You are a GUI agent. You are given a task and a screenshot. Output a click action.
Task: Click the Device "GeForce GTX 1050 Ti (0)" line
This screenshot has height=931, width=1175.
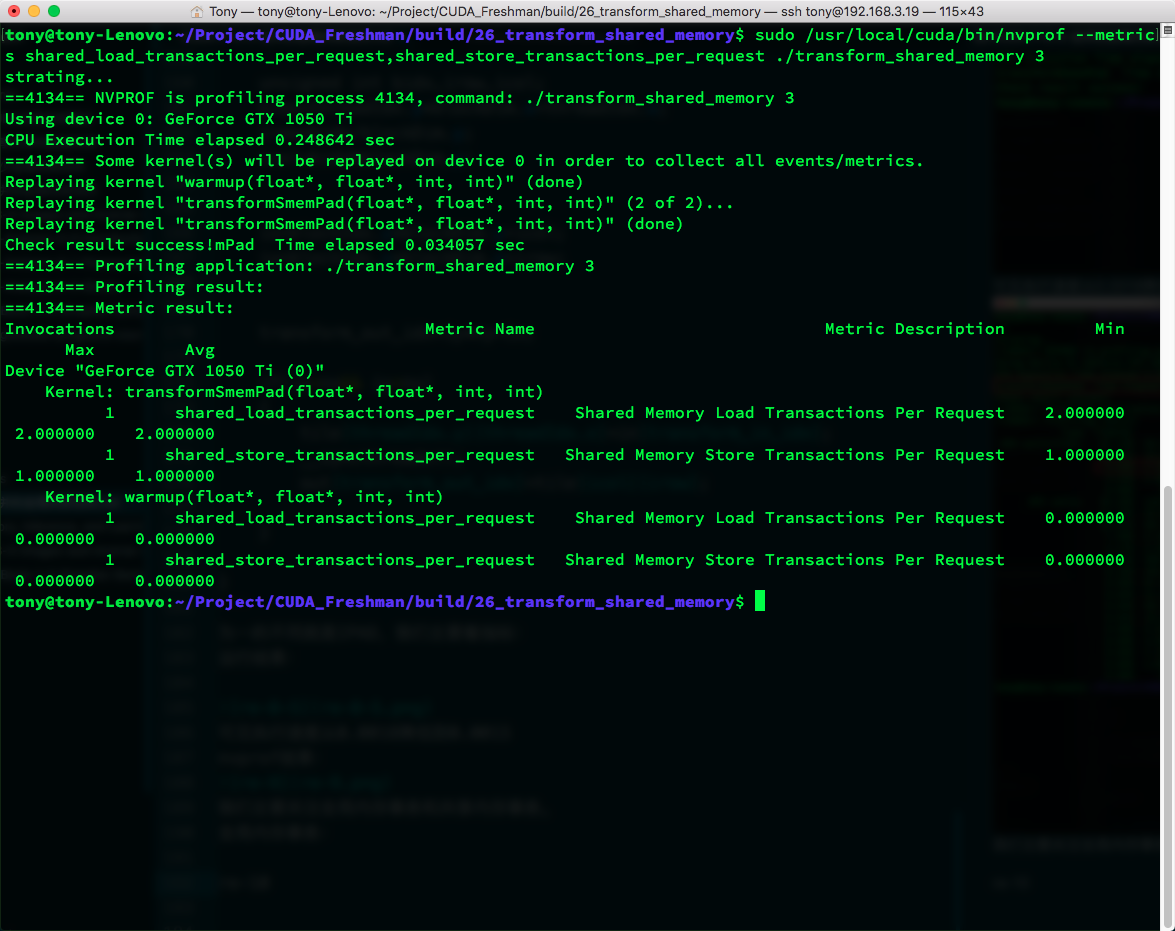pos(165,371)
